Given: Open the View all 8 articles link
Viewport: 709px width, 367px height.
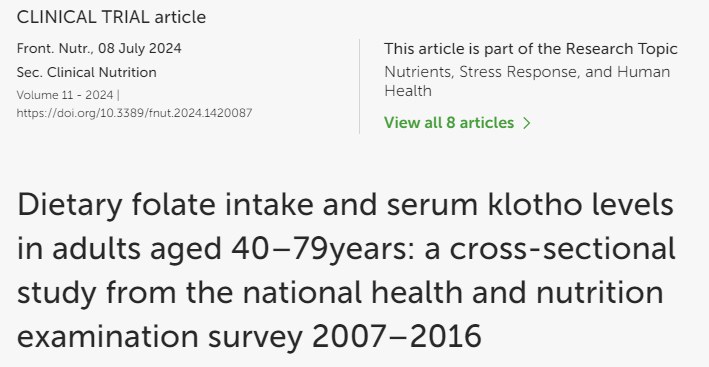Looking at the screenshot, I should click(457, 123).
